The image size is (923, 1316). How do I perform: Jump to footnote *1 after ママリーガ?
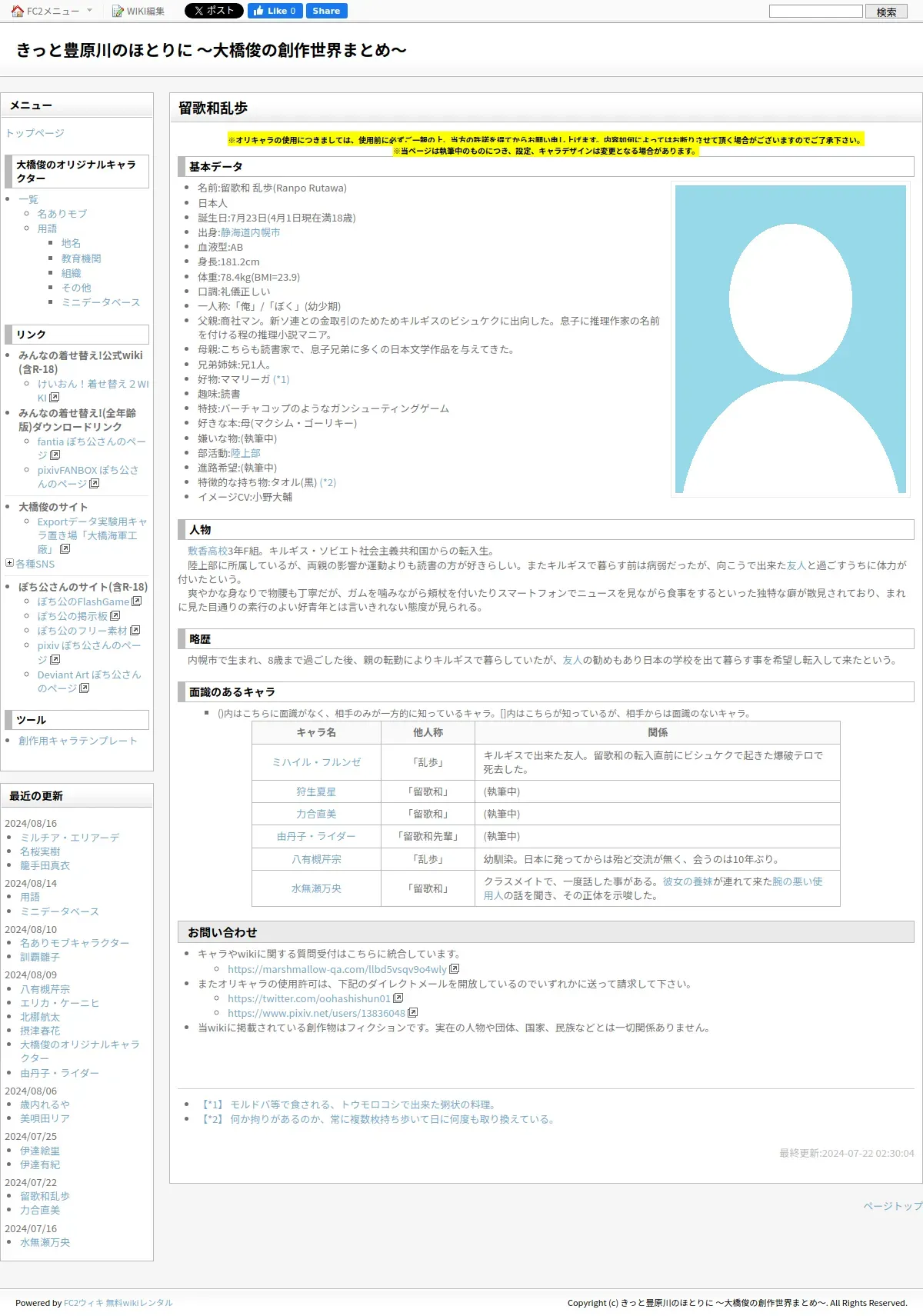point(282,379)
